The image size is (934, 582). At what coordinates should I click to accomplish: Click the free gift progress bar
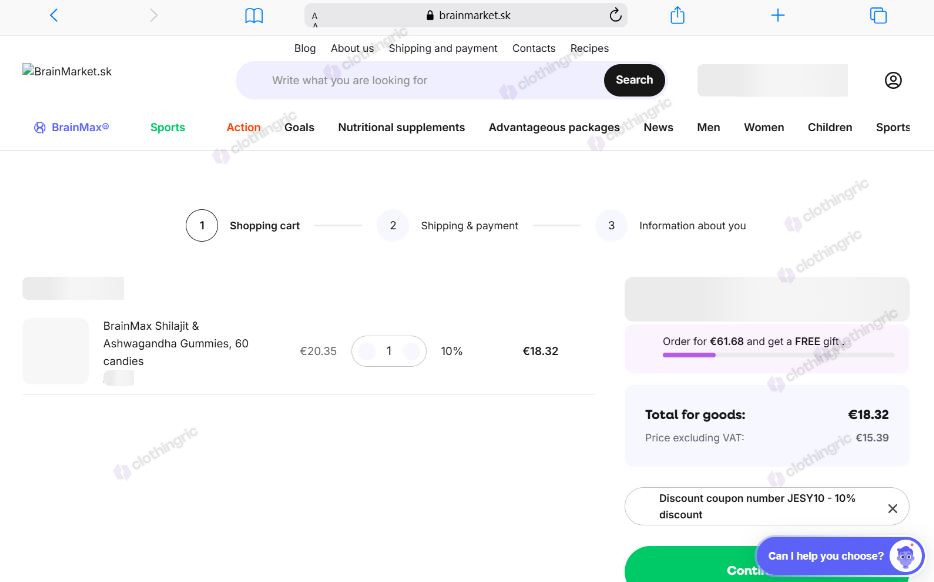tap(778, 355)
